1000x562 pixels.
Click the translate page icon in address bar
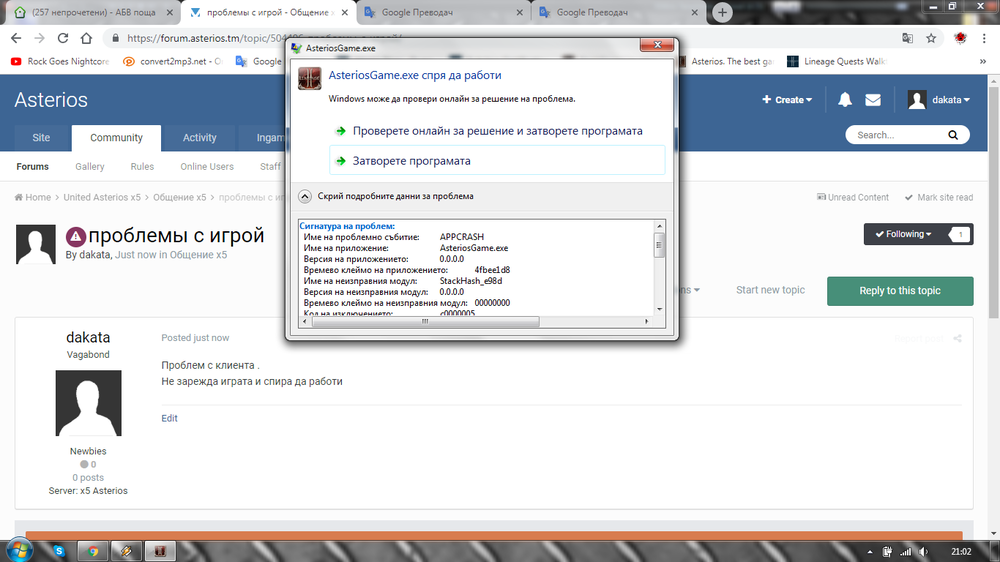click(x=907, y=38)
